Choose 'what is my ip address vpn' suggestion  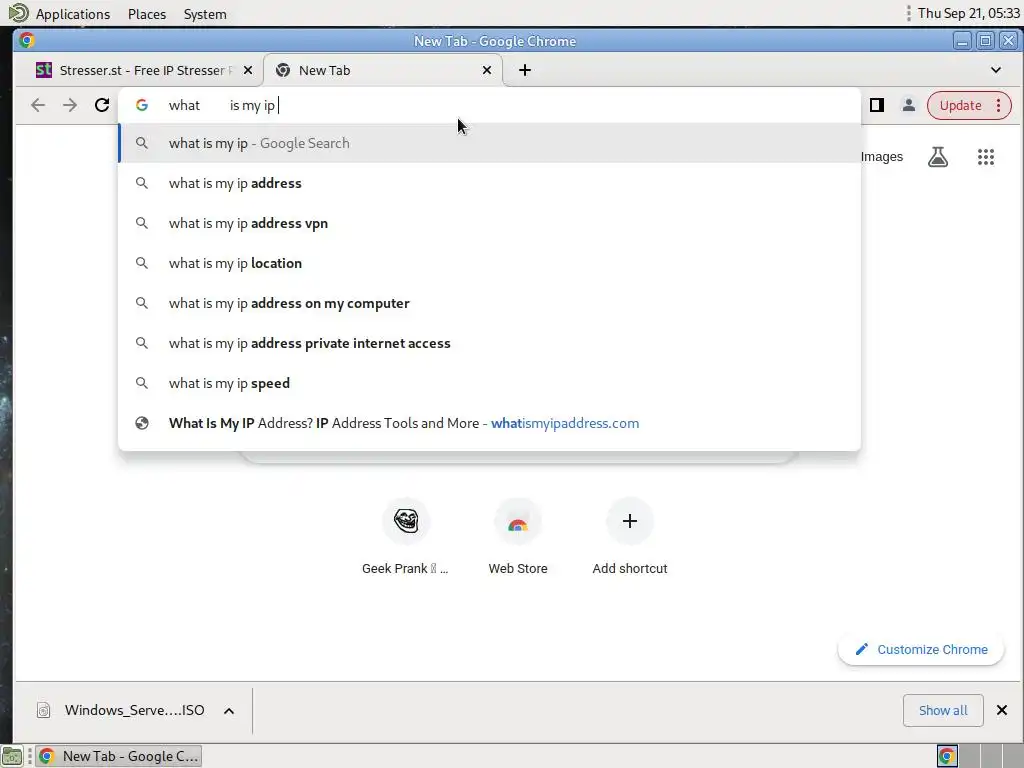point(489,223)
